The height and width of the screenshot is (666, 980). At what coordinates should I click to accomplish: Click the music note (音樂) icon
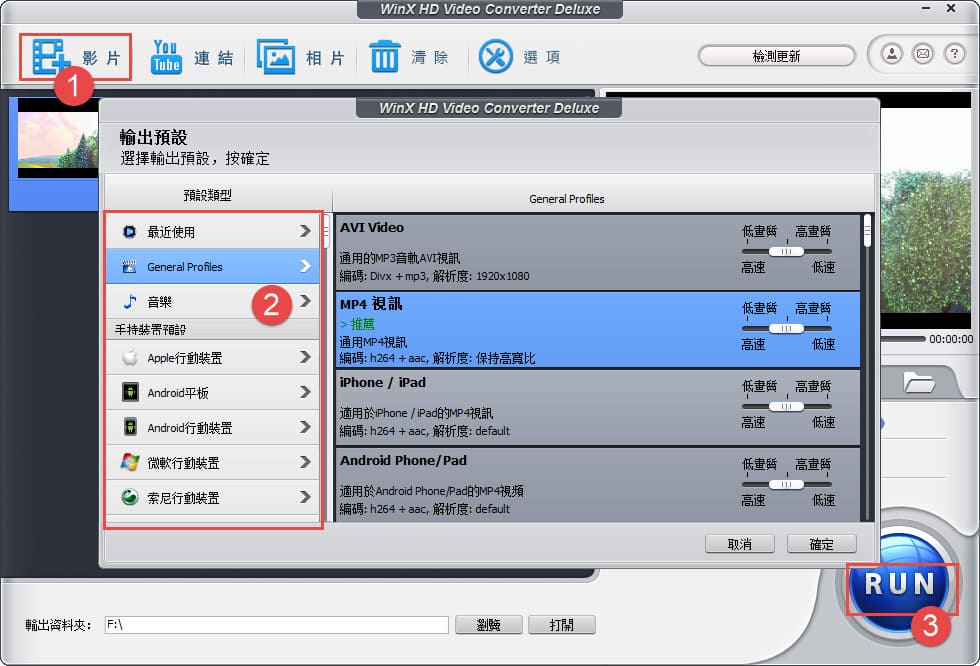point(129,302)
